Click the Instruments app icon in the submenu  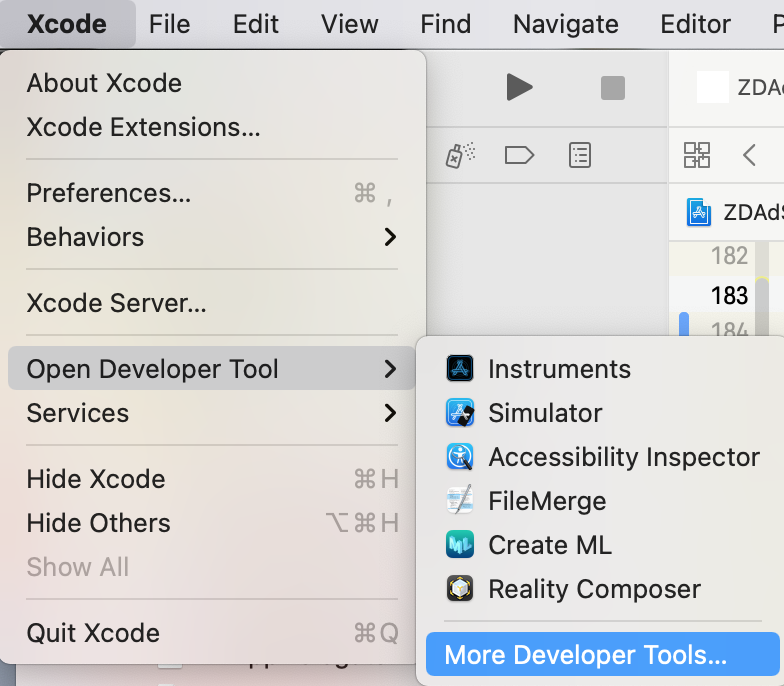[x=460, y=368]
